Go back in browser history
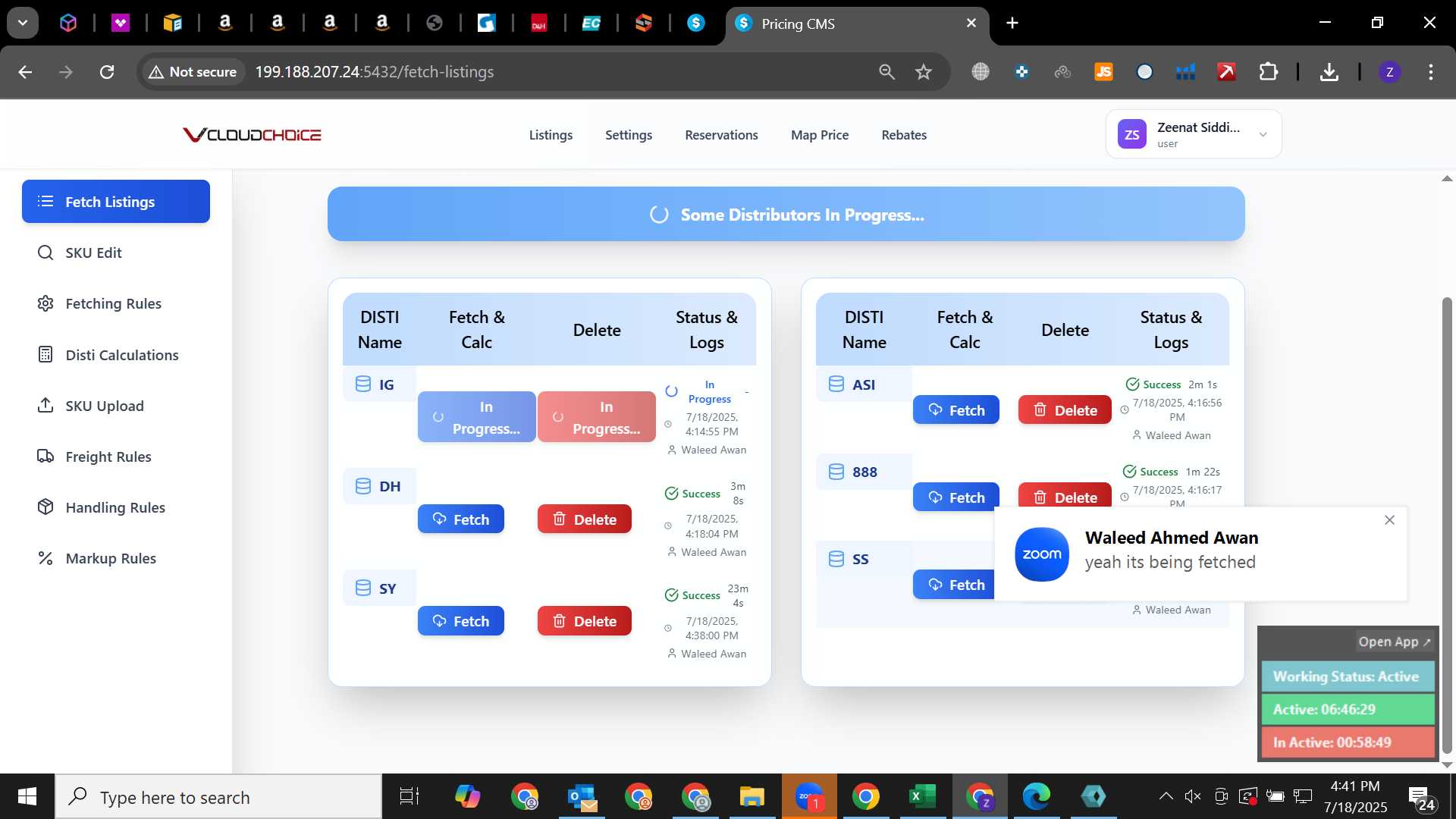Image resolution: width=1456 pixels, height=819 pixels. coord(25,72)
